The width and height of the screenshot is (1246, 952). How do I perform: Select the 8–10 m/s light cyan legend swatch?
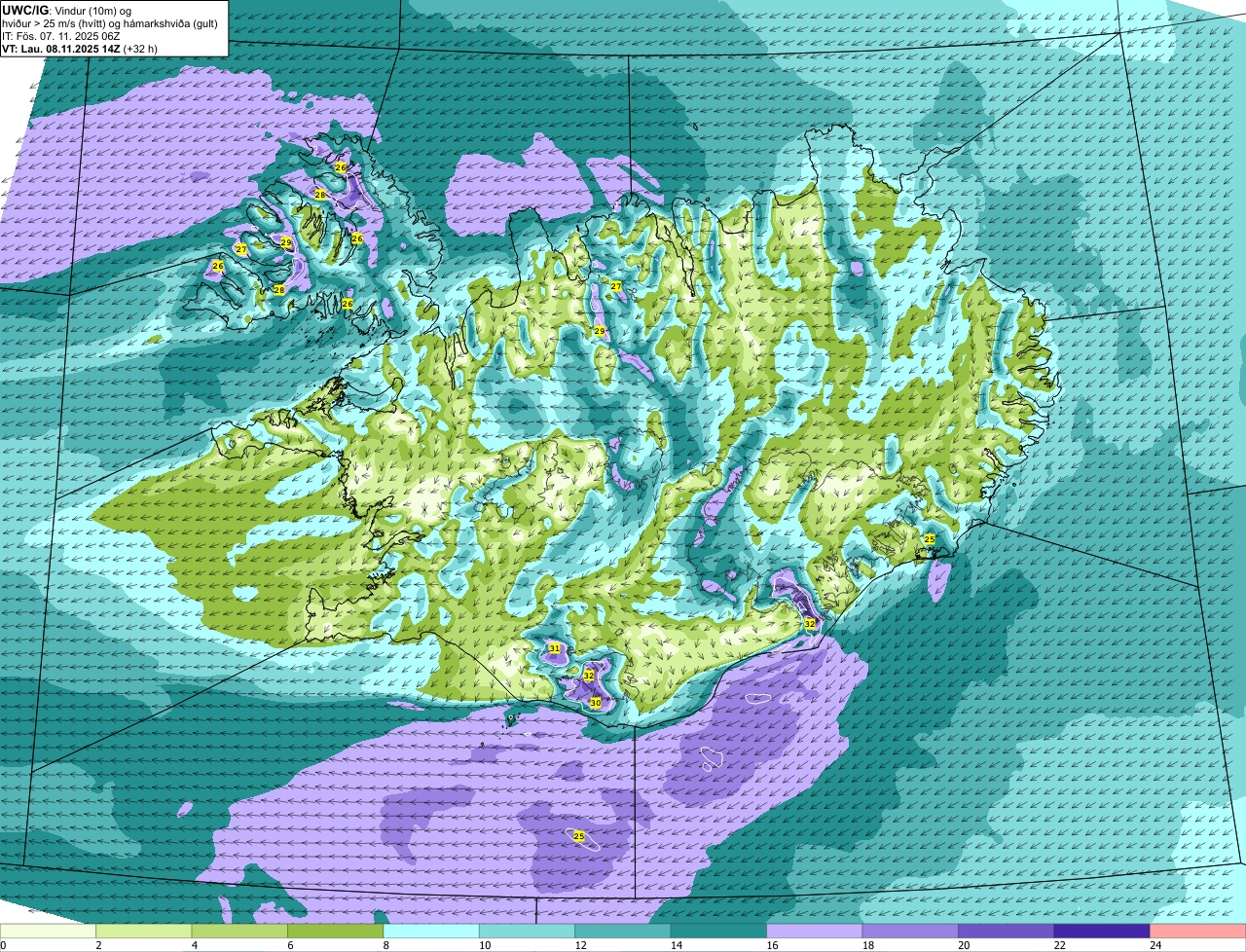pos(432,931)
